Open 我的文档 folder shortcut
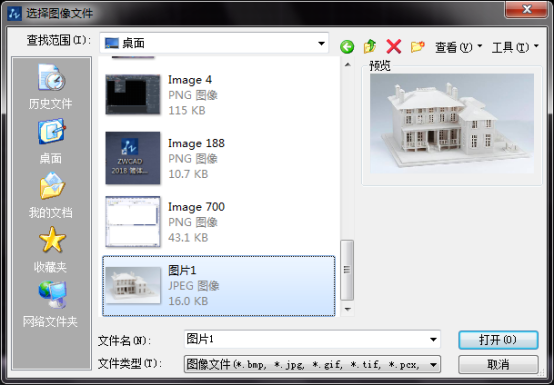The height and width of the screenshot is (386, 554). point(51,196)
